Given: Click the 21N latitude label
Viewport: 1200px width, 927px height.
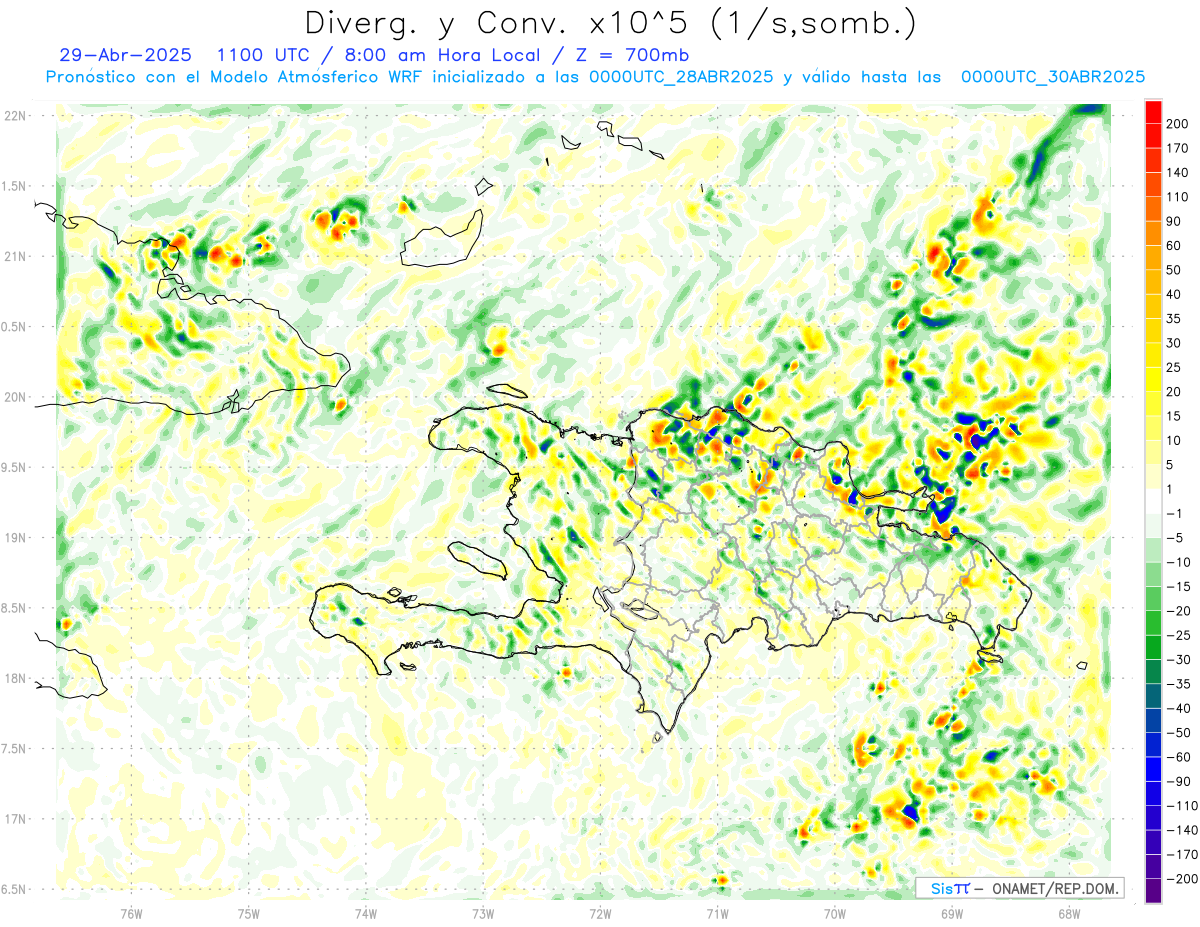Looking at the screenshot, I should coord(14,257).
